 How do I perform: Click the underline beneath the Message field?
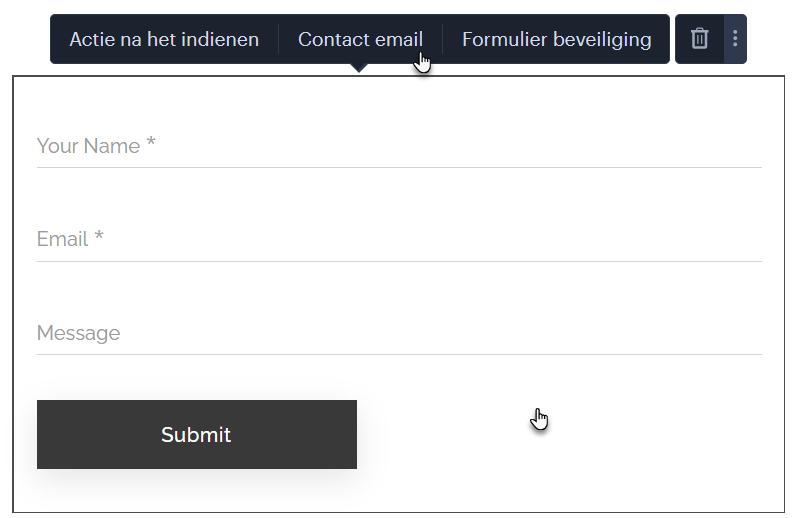point(400,354)
